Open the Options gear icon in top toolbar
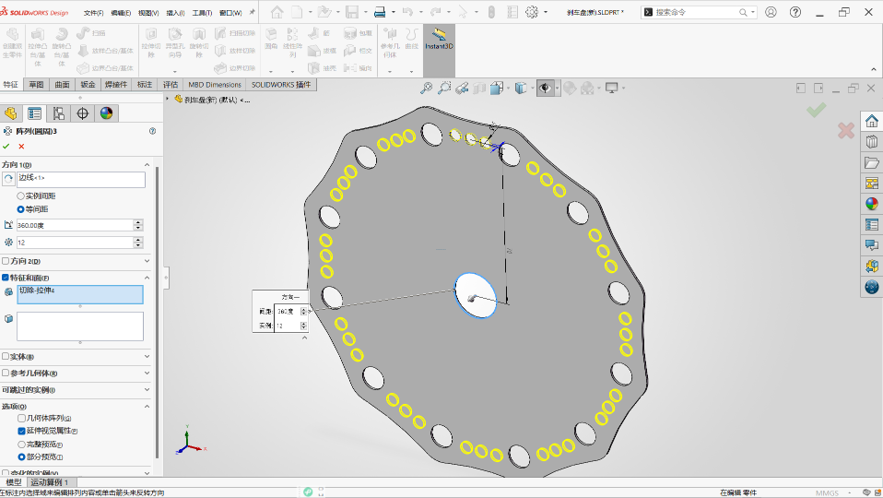883x498 pixels. 532,12
